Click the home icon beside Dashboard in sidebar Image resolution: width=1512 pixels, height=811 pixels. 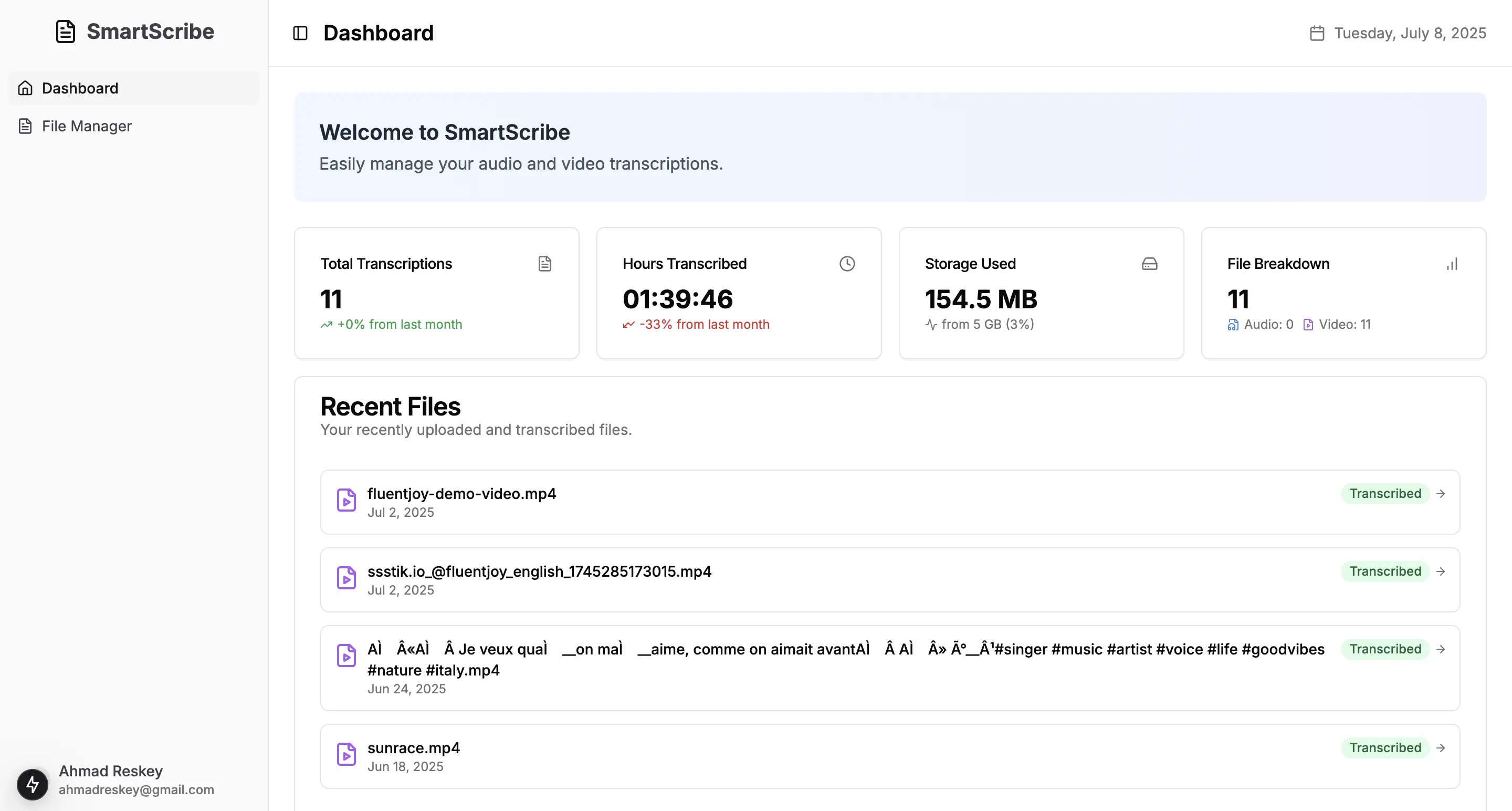tap(25, 88)
